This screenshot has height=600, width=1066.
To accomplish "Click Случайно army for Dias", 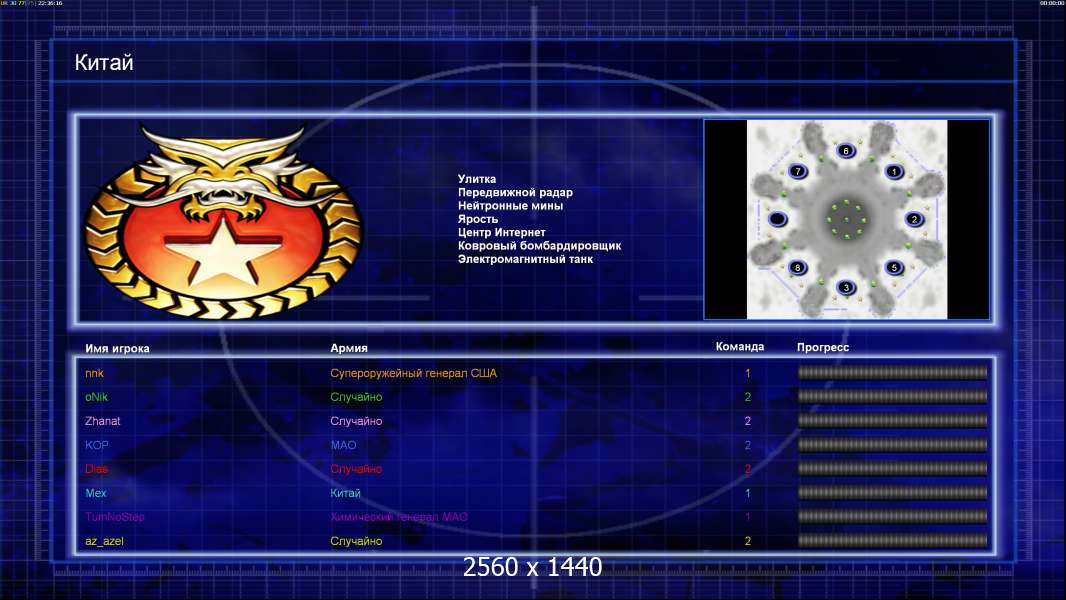I will [x=356, y=469].
